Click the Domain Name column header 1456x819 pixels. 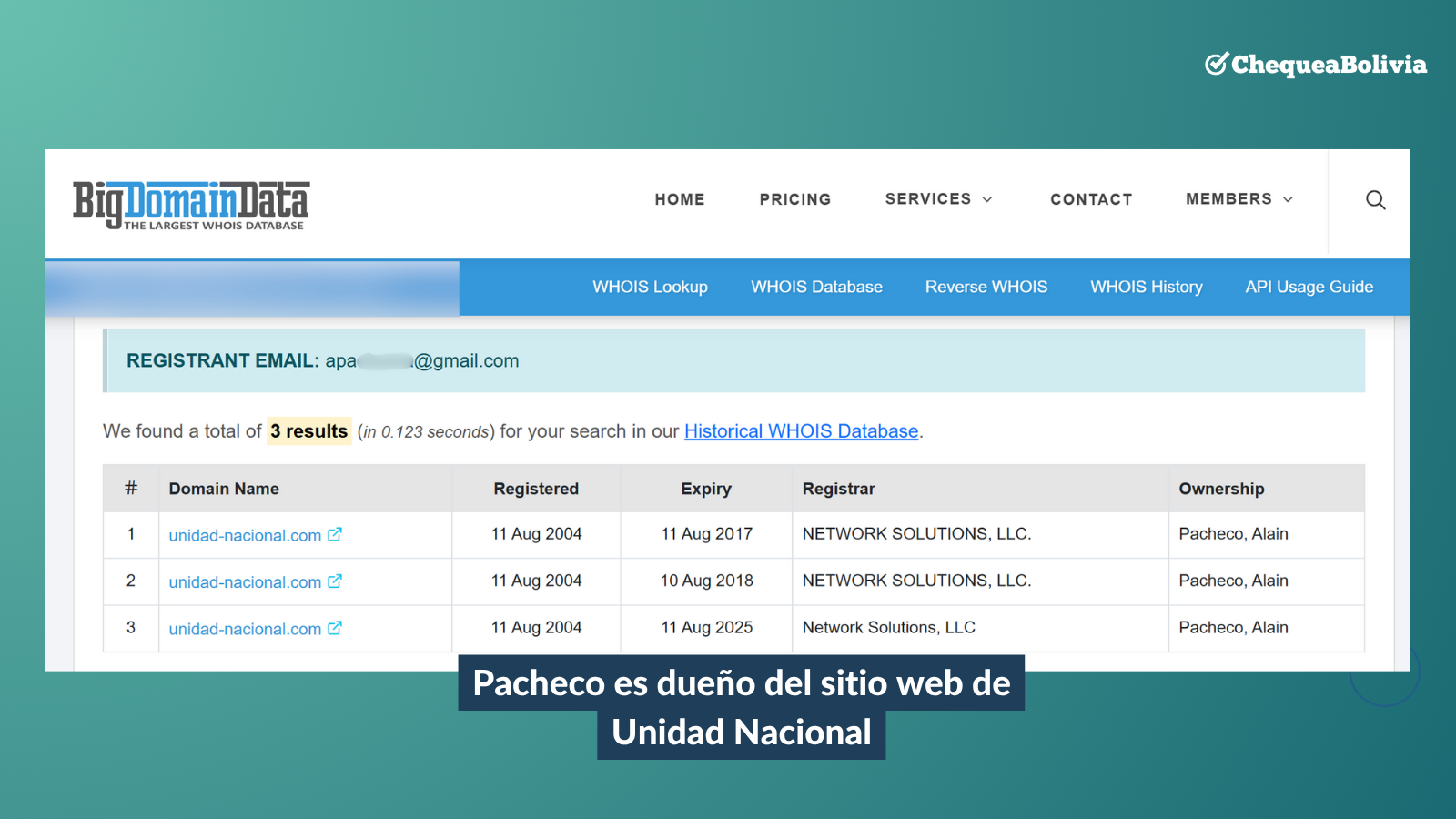[224, 489]
